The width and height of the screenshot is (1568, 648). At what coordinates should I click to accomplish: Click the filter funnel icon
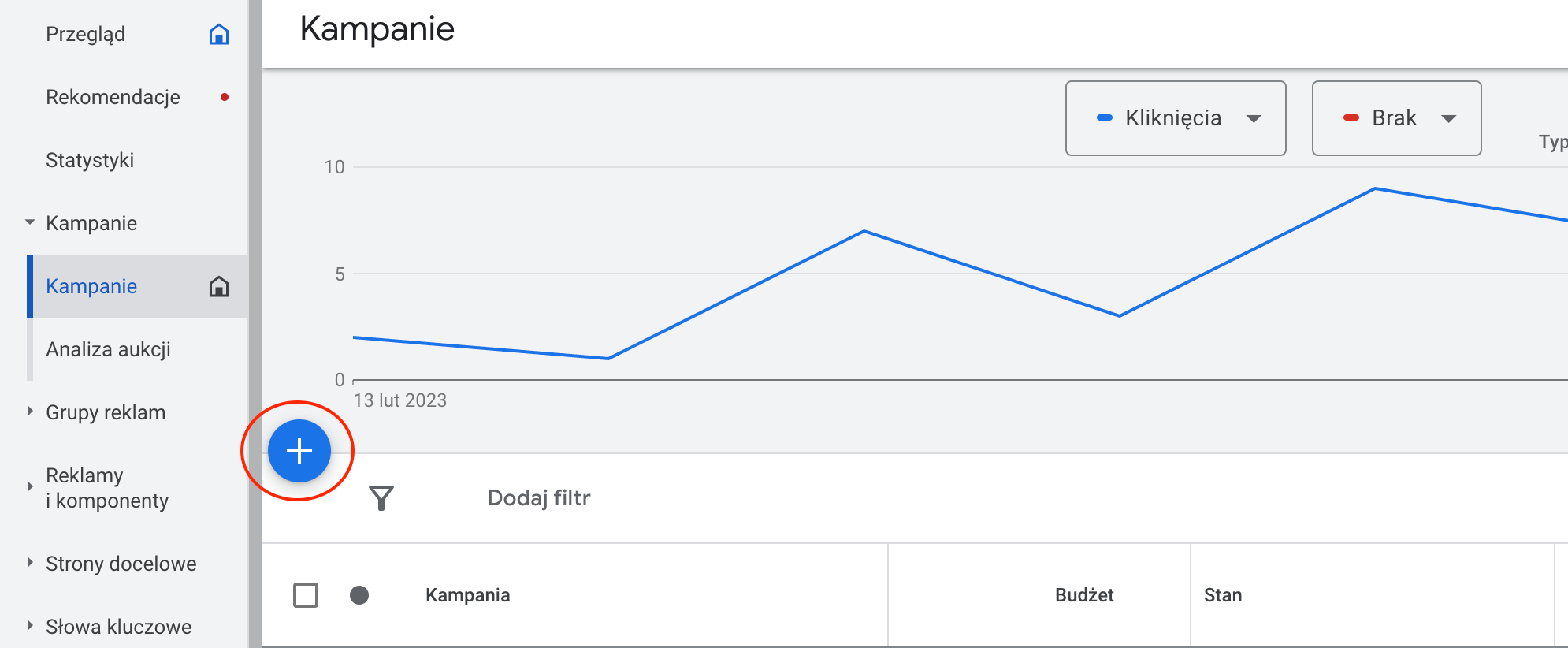pyautogui.click(x=381, y=497)
